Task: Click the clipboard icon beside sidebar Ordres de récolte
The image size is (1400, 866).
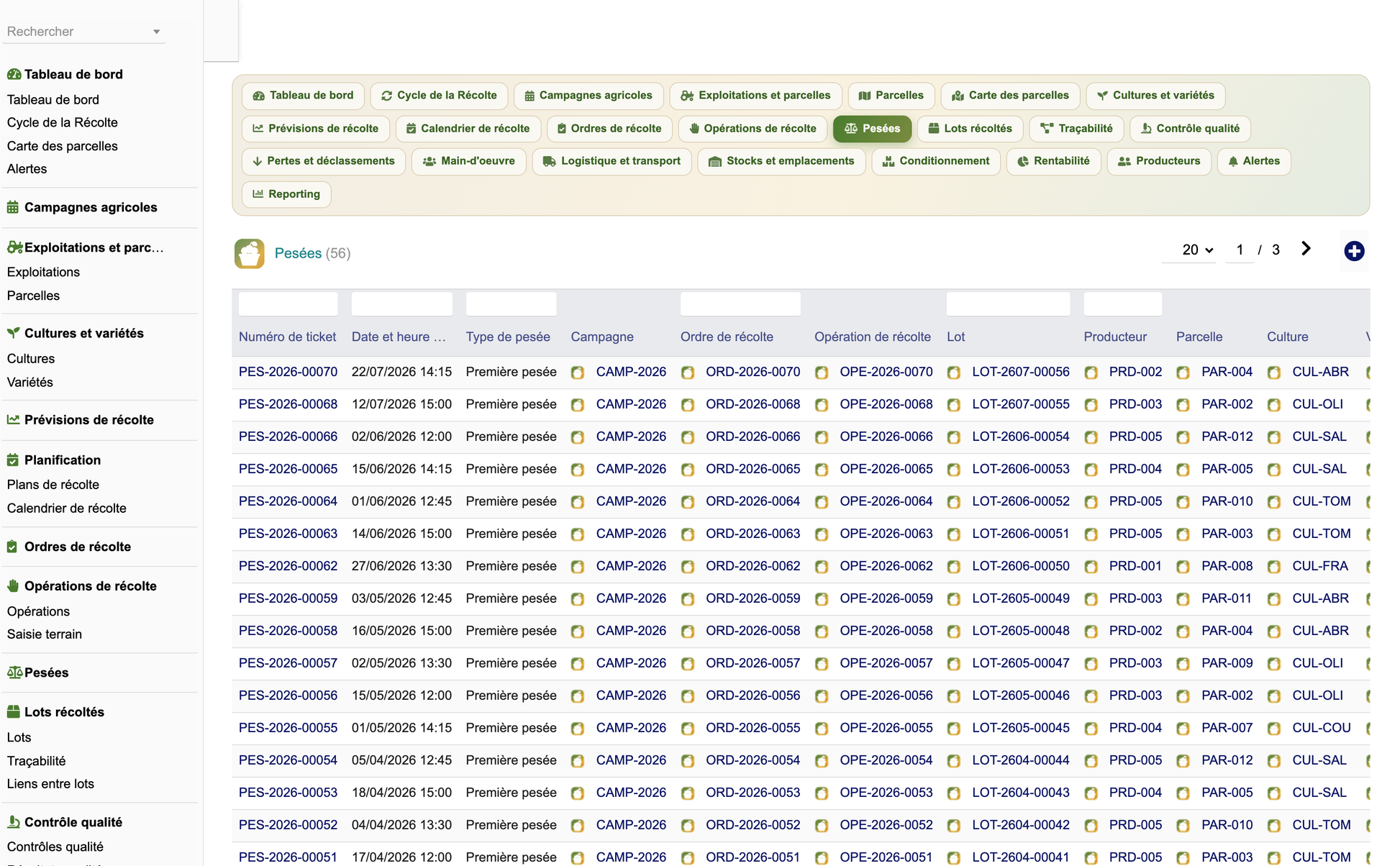Action: 12,547
